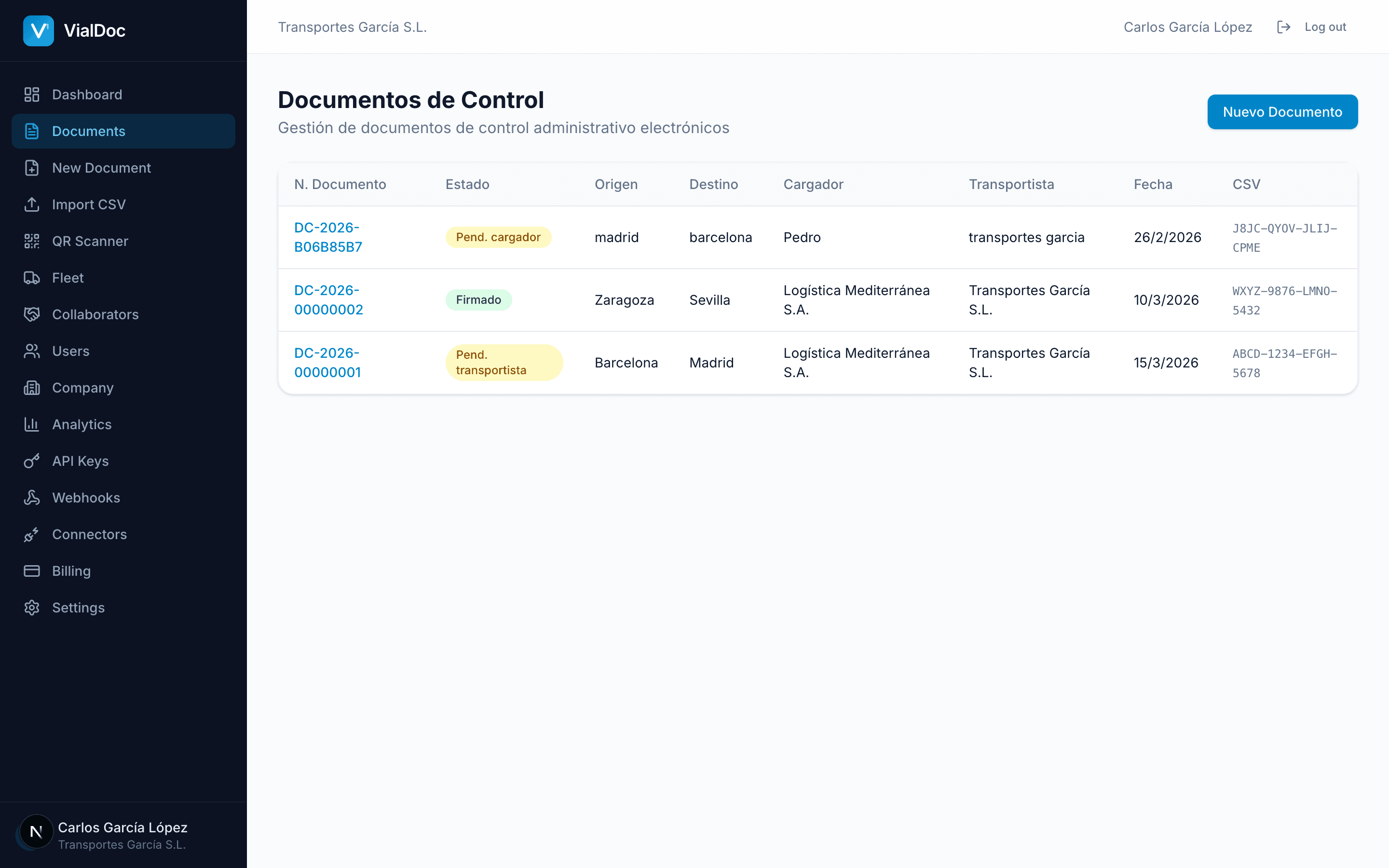Open Import CSV via its upload icon
The height and width of the screenshot is (868, 1389).
tap(31, 204)
